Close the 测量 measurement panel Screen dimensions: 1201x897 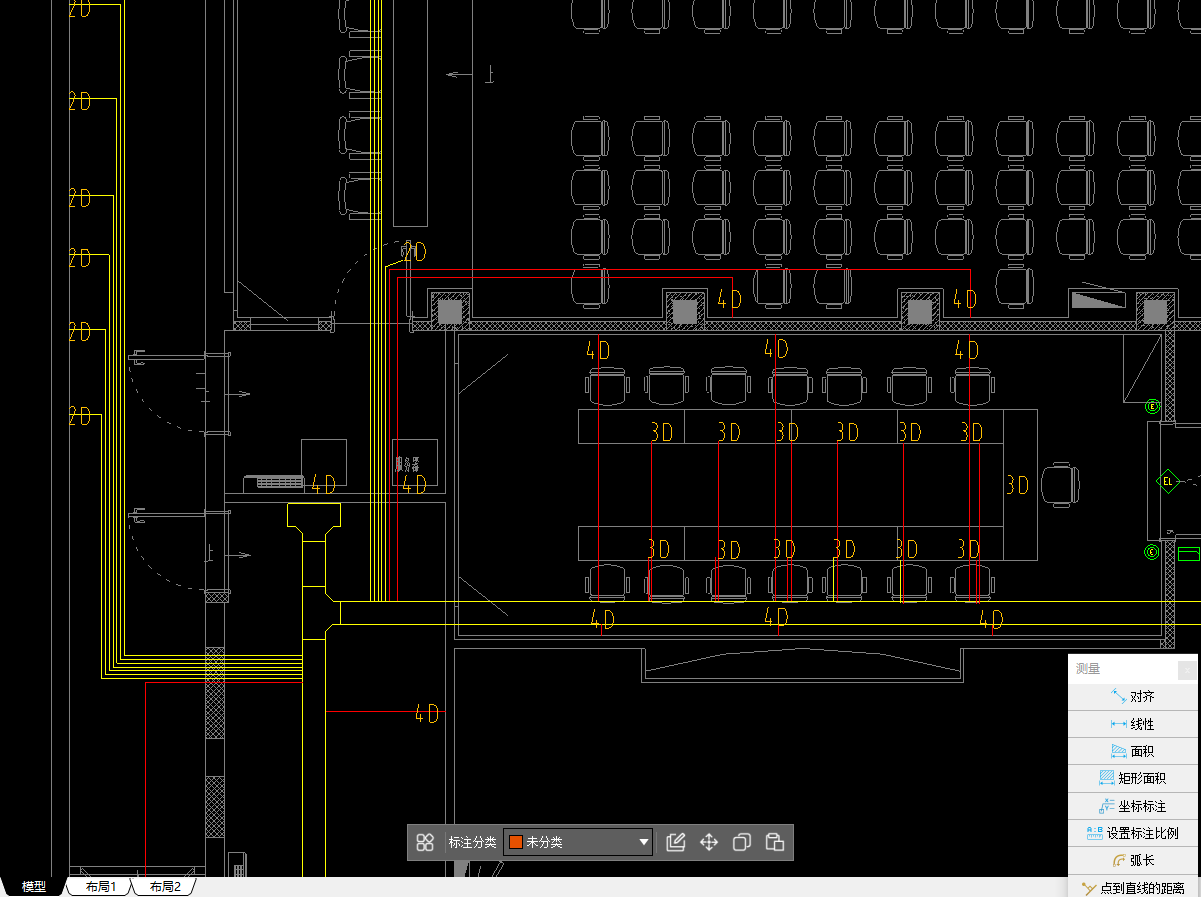click(x=1186, y=670)
